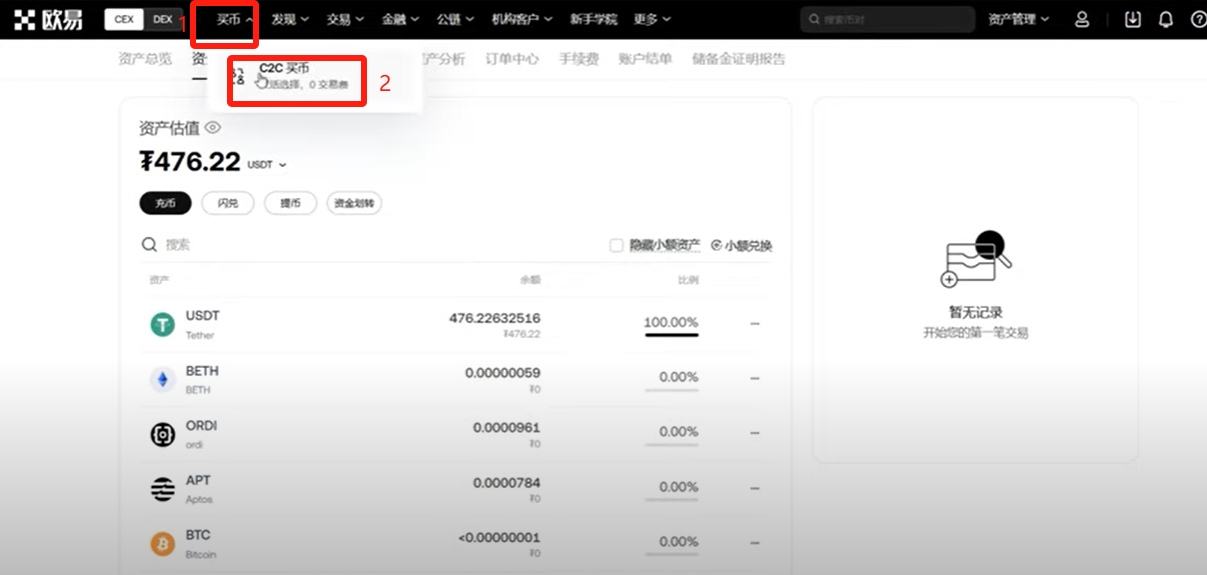The image size is (1207, 575).
Task: Expand the 交易 dropdown menu
Action: (x=345, y=19)
